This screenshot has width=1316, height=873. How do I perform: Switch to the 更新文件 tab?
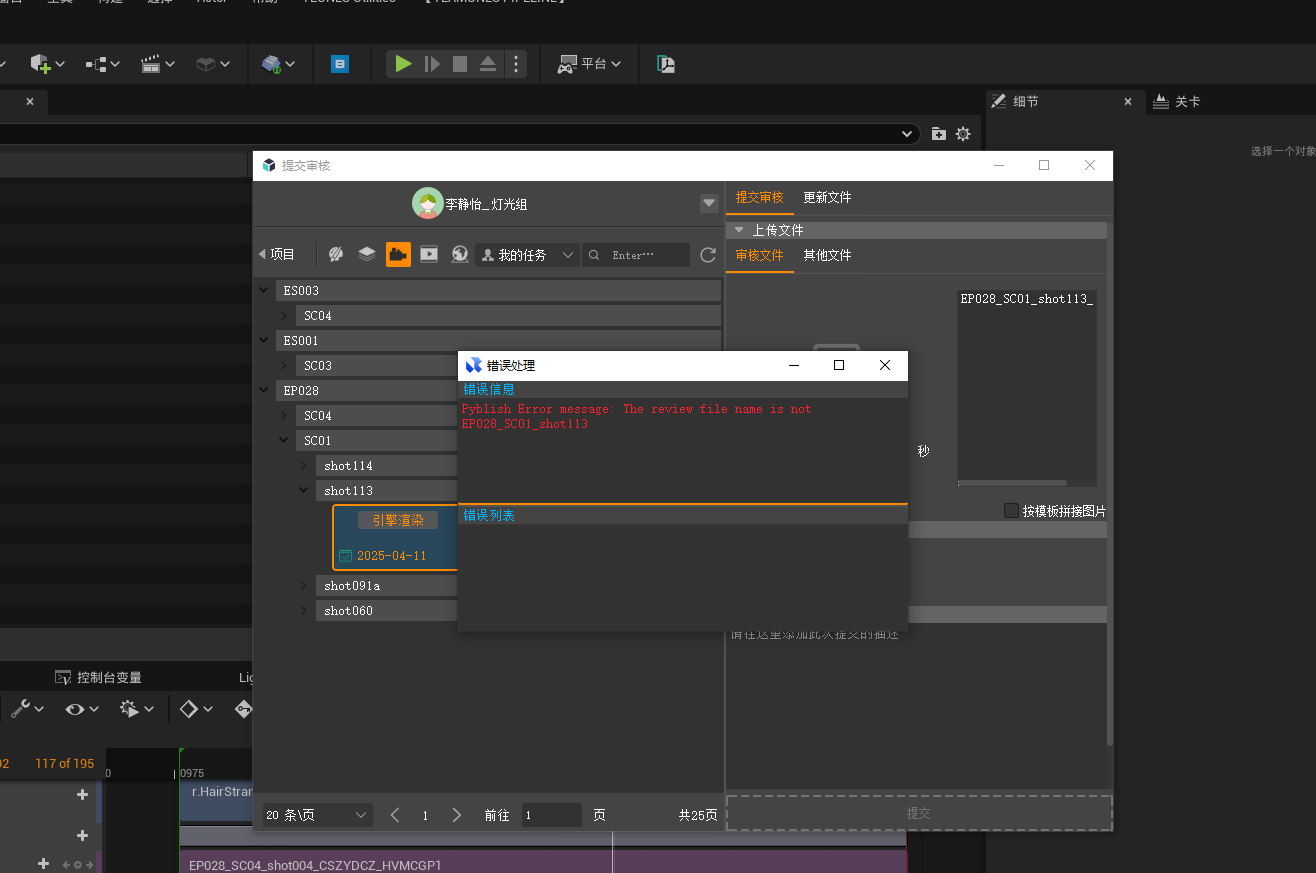coord(827,198)
